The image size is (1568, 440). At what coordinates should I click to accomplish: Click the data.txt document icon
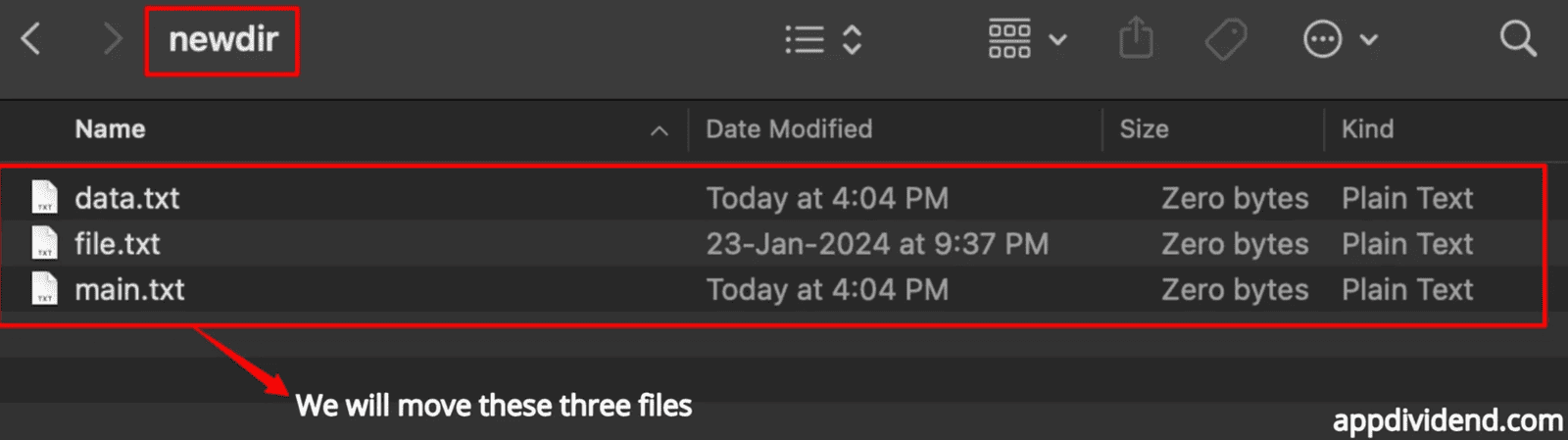click(x=45, y=198)
